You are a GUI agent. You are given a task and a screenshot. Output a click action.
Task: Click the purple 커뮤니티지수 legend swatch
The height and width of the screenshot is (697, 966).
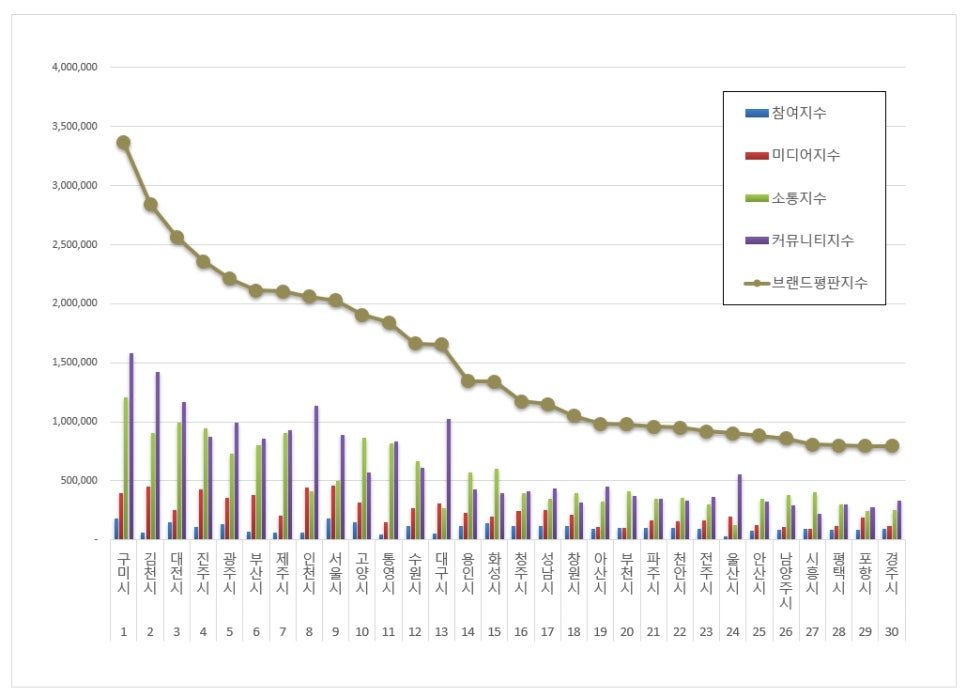(x=756, y=240)
